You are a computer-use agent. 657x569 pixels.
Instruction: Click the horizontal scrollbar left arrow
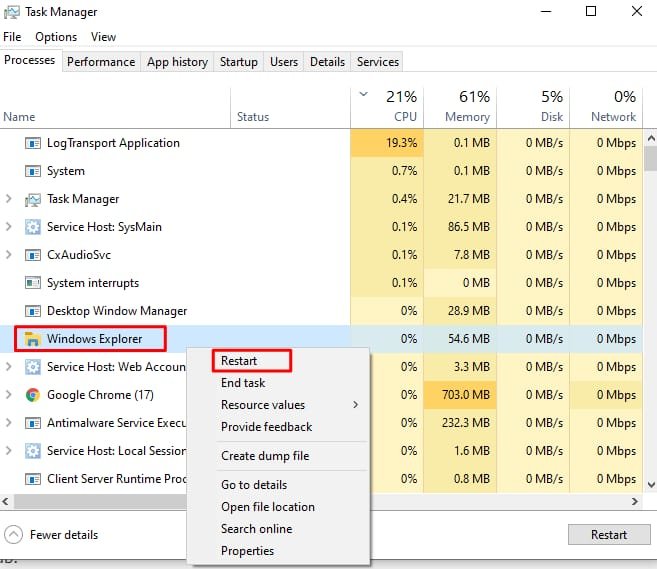[x=5, y=502]
